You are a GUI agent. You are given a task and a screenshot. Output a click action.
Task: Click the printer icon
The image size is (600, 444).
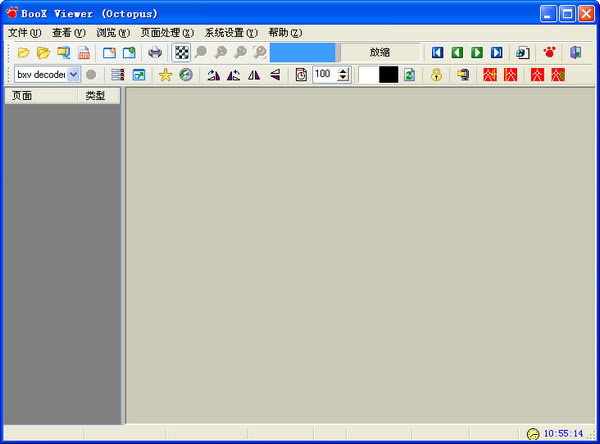point(155,52)
